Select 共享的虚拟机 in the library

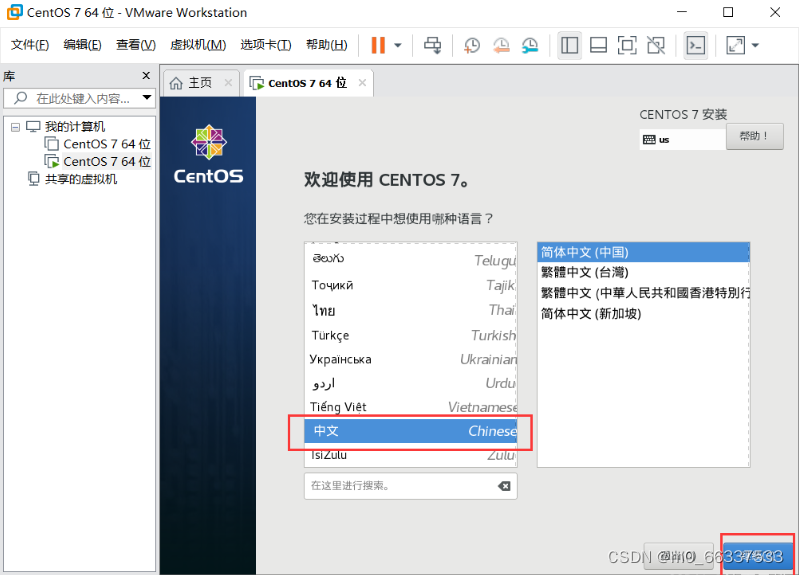81,179
